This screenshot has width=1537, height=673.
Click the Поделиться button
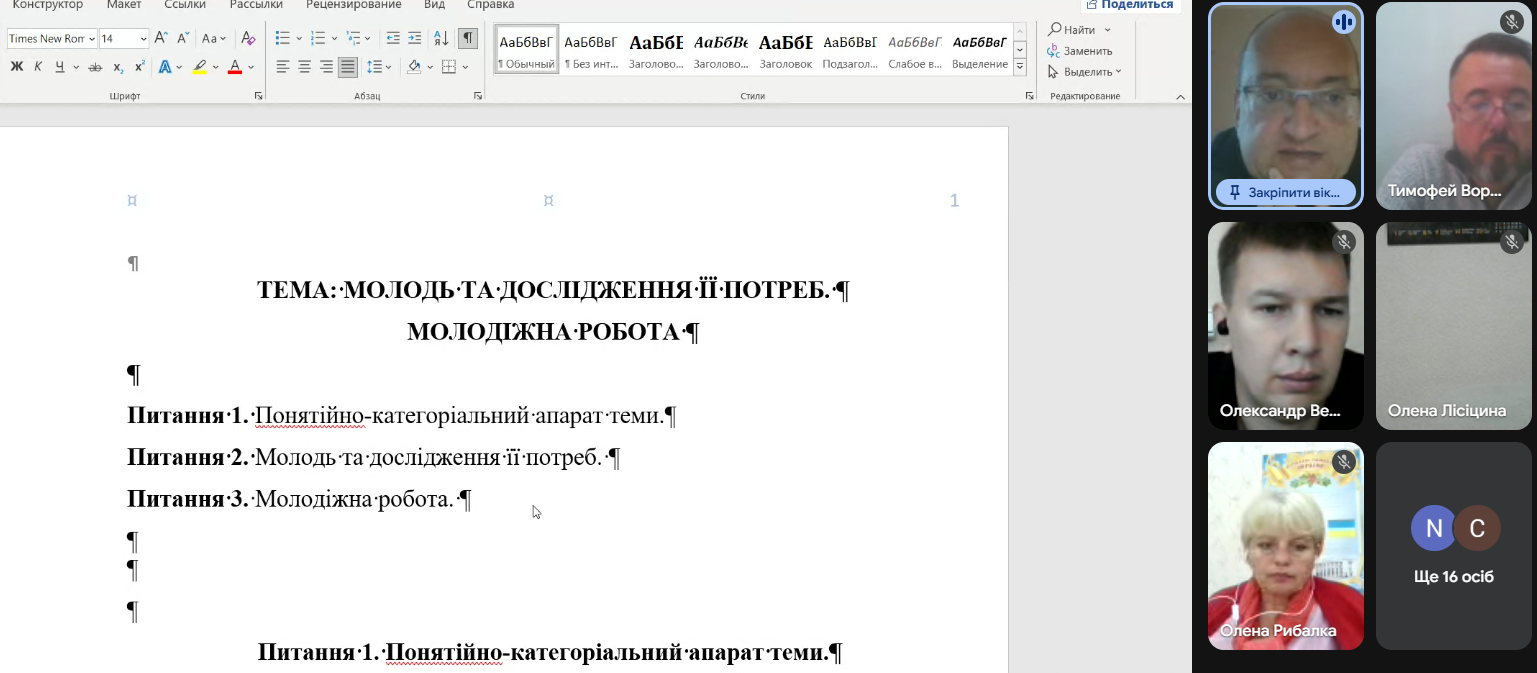coord(1129,5)
